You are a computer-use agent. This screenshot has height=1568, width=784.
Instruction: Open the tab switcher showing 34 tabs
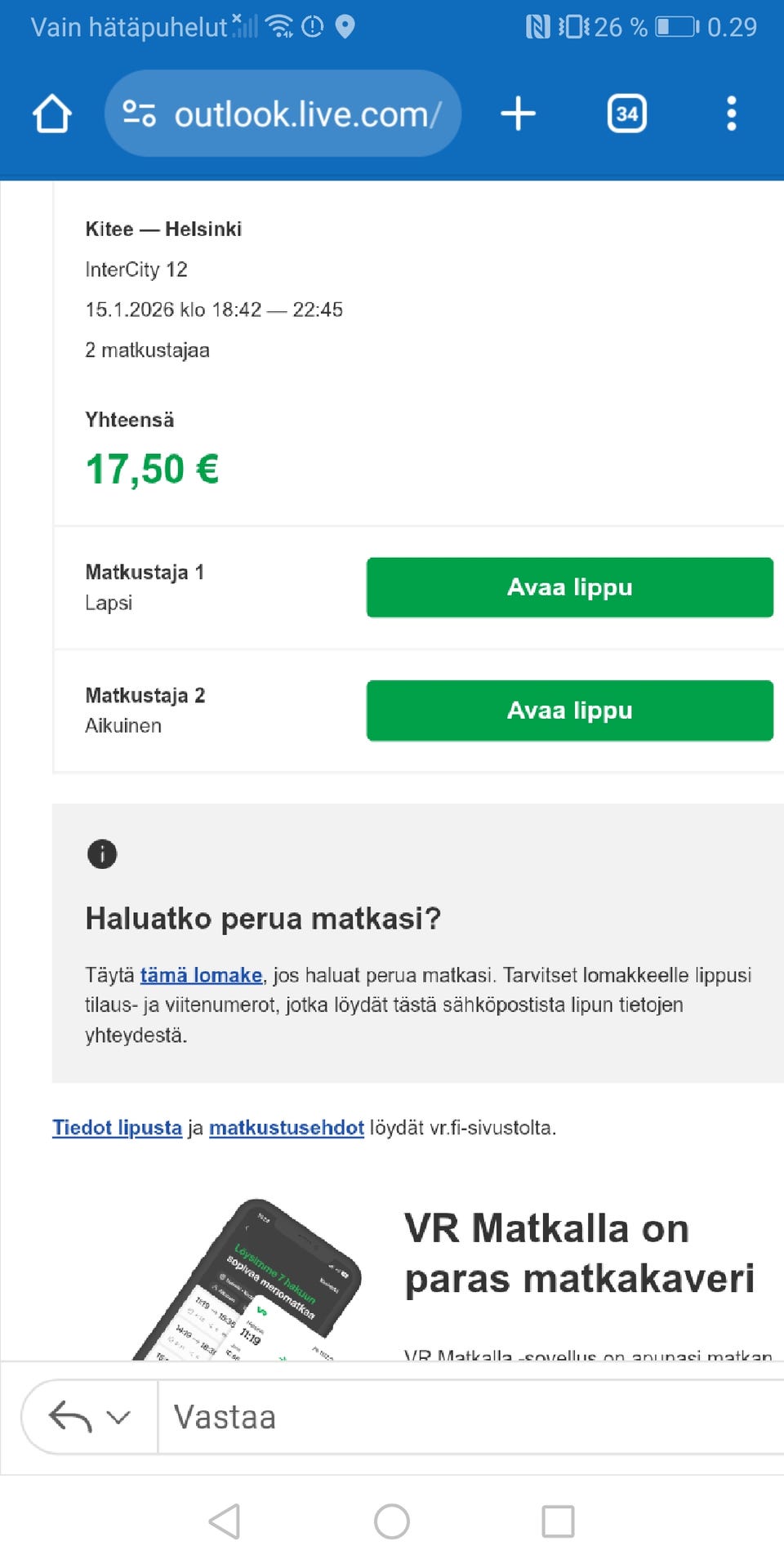click(626, 114)
